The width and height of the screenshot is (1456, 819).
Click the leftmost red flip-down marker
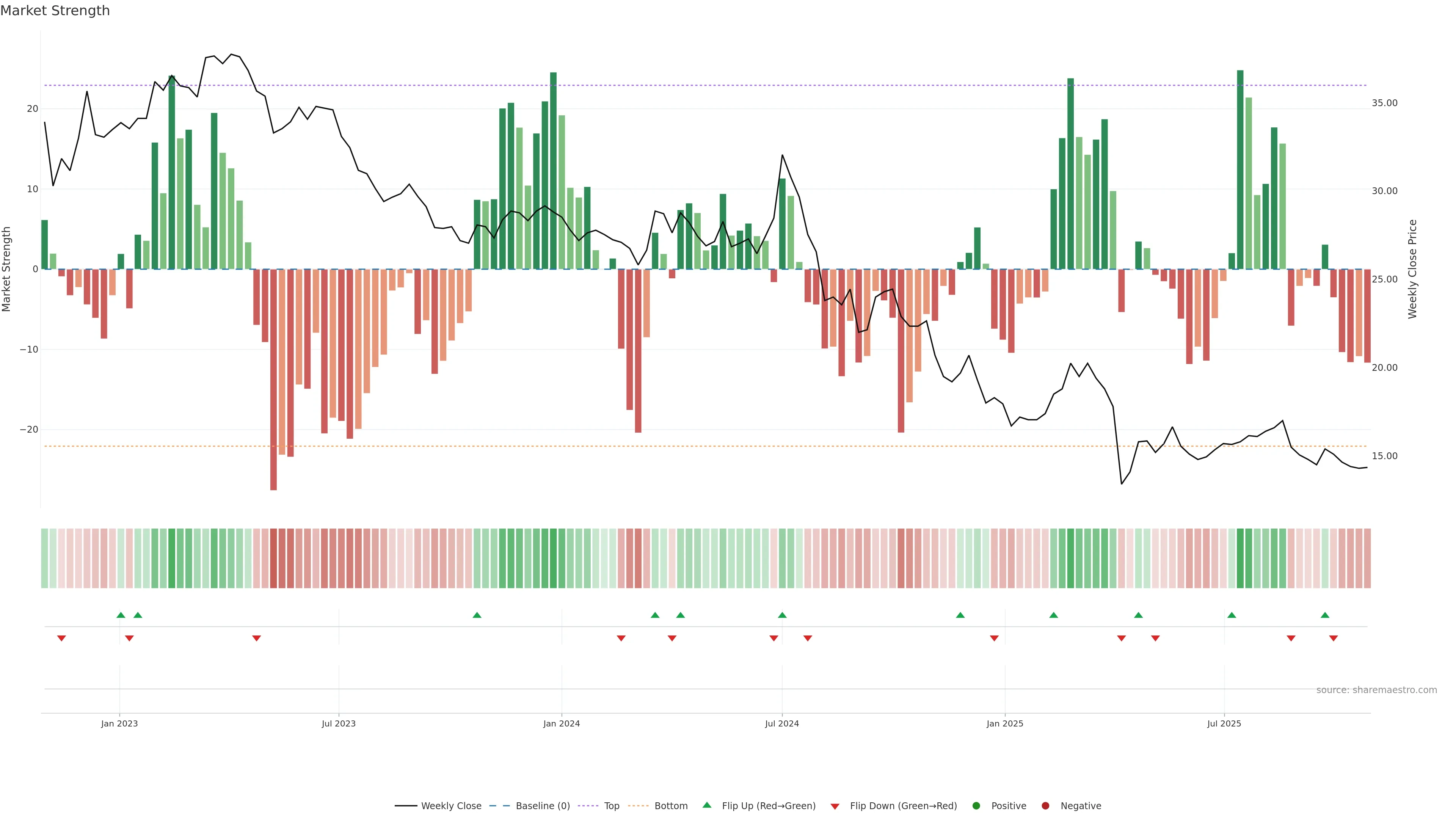point(61,638)
